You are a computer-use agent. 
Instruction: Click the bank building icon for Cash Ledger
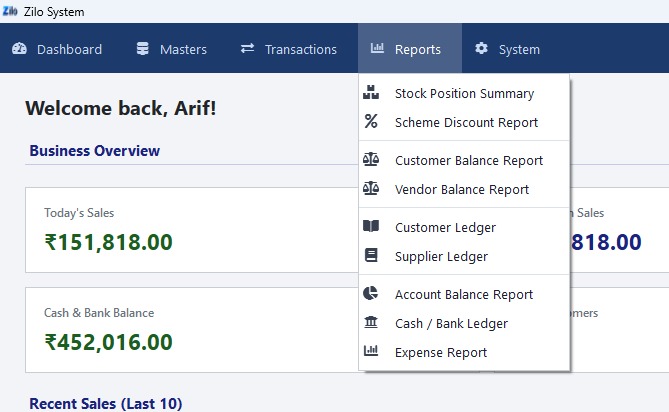371,322
